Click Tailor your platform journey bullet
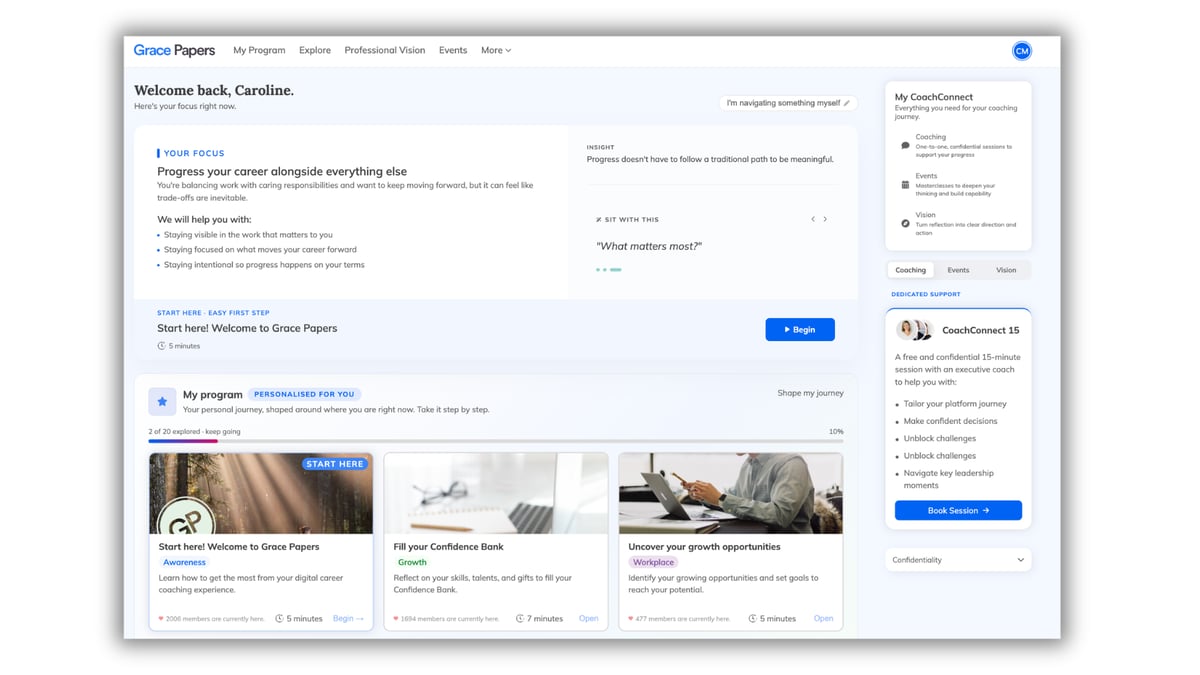Screen dimensions: 1200x675 955,404
